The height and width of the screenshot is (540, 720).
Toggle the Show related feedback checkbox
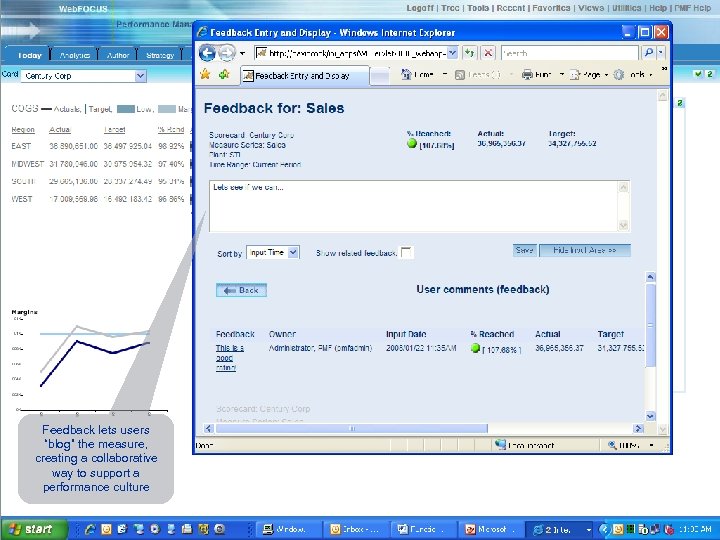pyautogui.click(x=406, y=253)
